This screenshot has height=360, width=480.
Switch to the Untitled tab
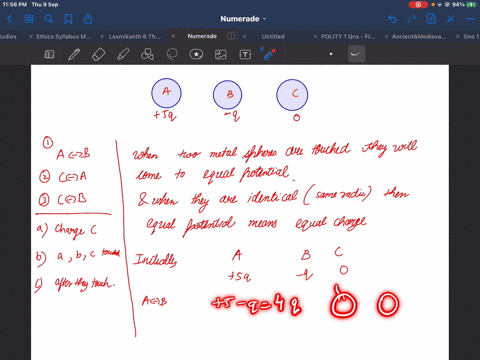click(273, 37)
